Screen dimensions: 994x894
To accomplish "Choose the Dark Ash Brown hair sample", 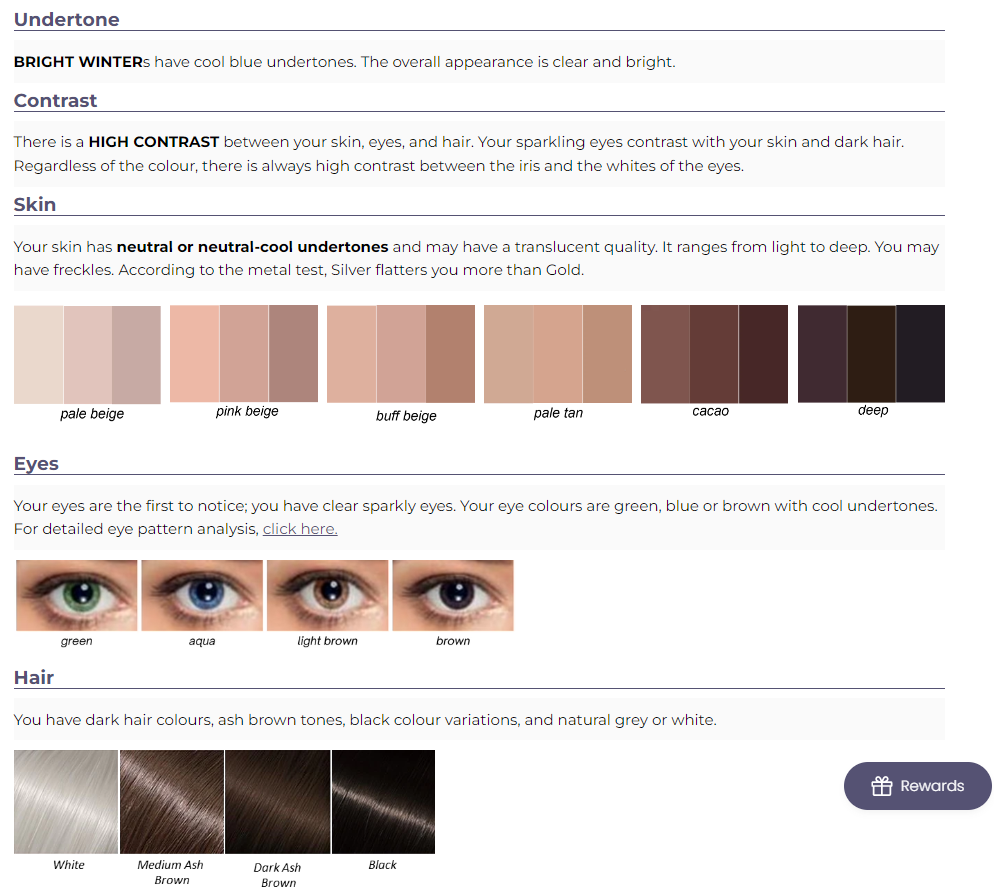I will click(x=278, y=802).
